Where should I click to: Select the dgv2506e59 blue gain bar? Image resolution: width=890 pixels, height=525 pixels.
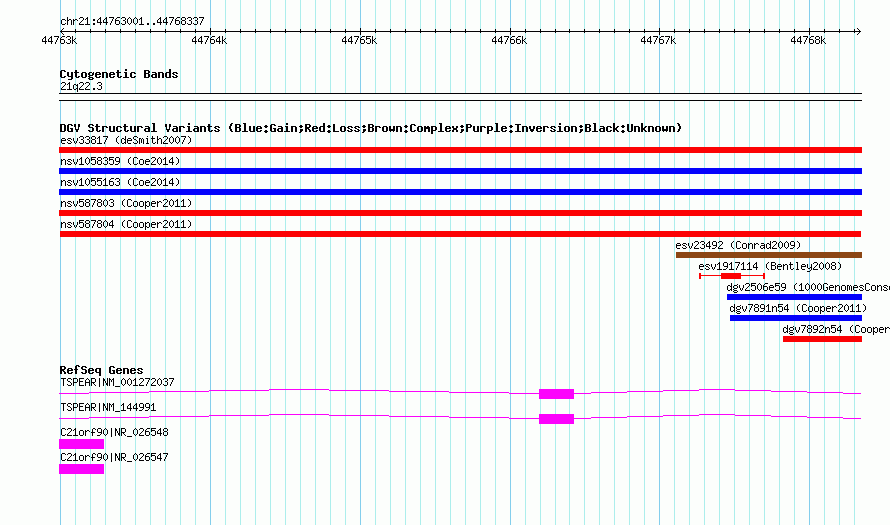click(x=794, y=297)
